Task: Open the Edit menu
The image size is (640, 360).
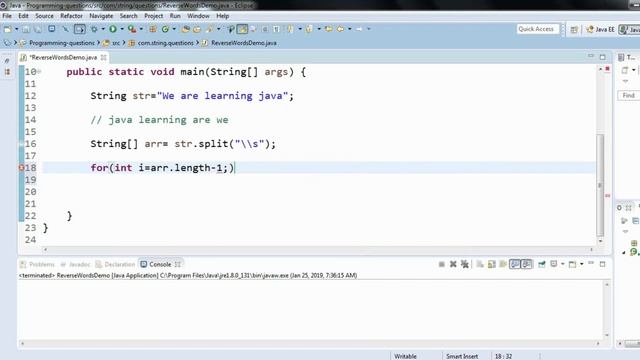Action: point(23,16)
